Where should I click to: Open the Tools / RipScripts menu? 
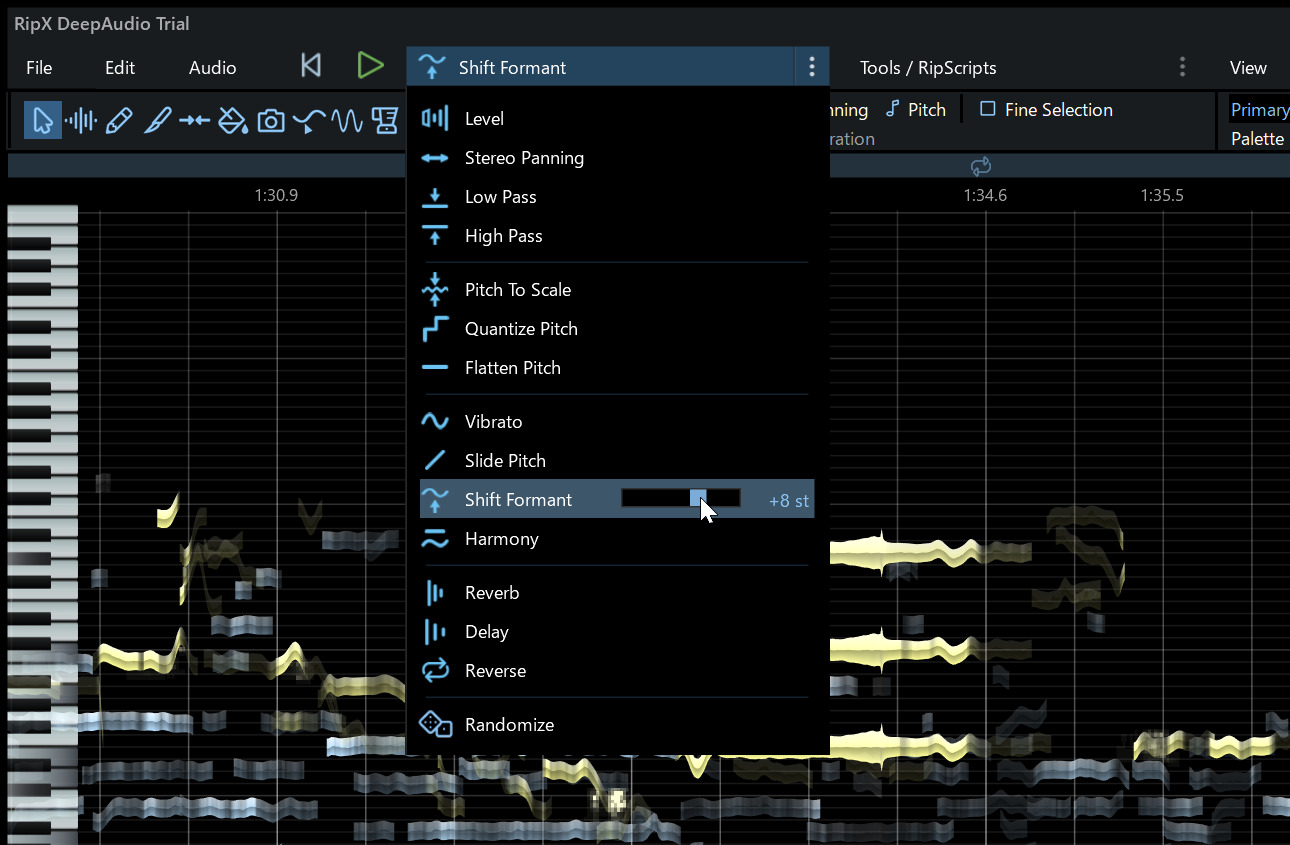928,68
